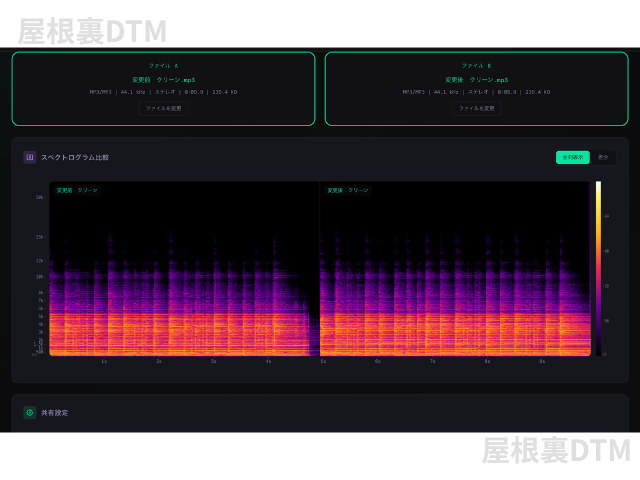Click inside the left 変更前 spectrogram

pyautogui.click(x=184, y=269)
